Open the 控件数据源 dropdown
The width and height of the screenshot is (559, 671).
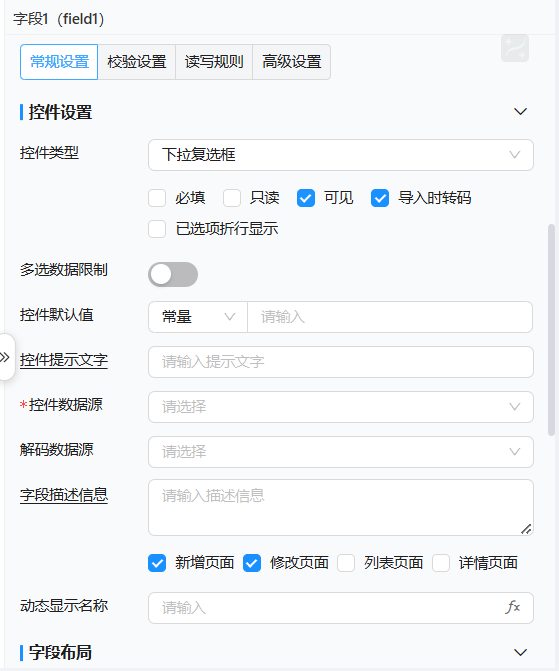coord(341,407)
